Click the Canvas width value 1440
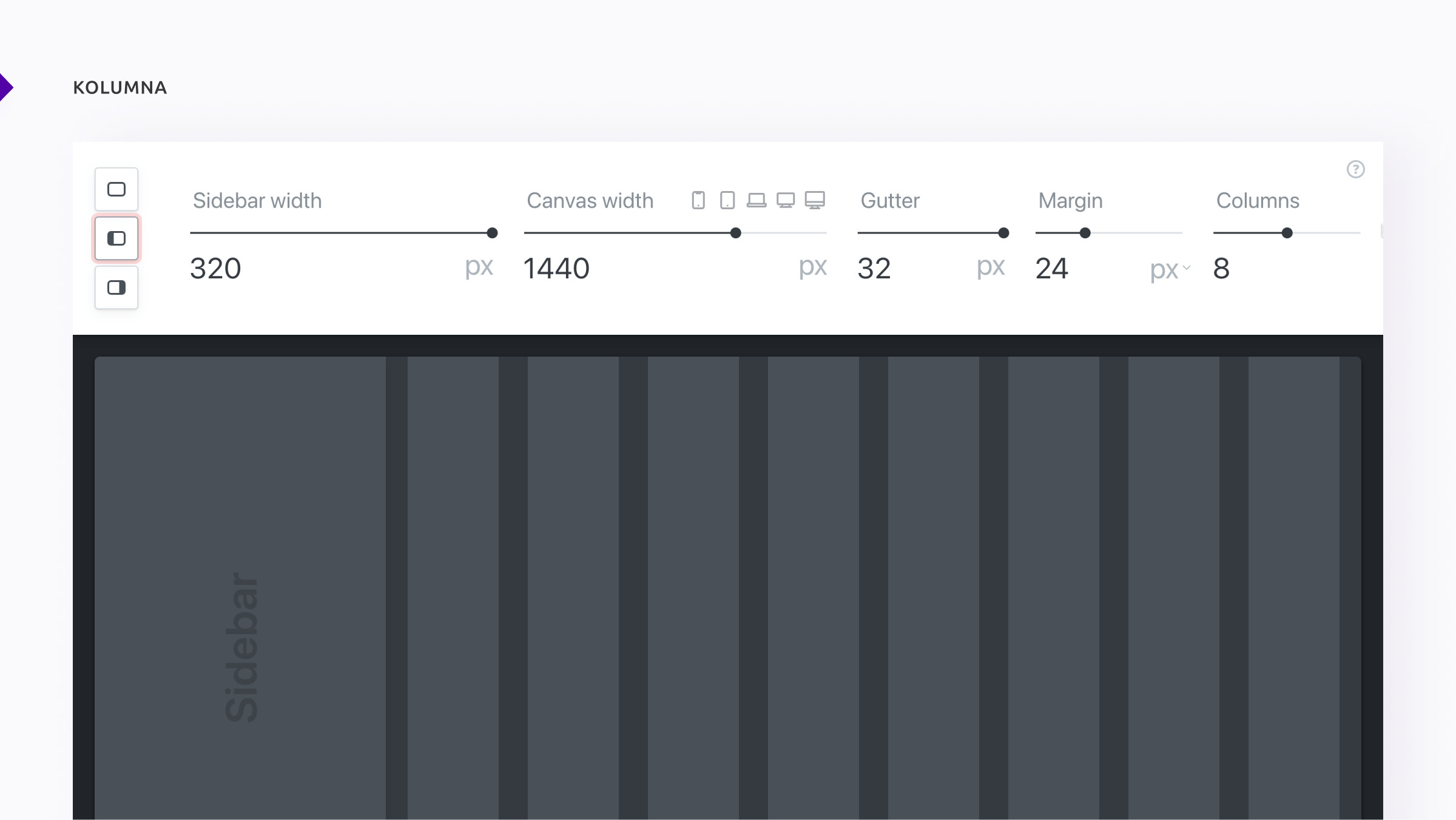Image resolution: width=1456 pixels, height=820 pixels. click(x=556, y=269)
